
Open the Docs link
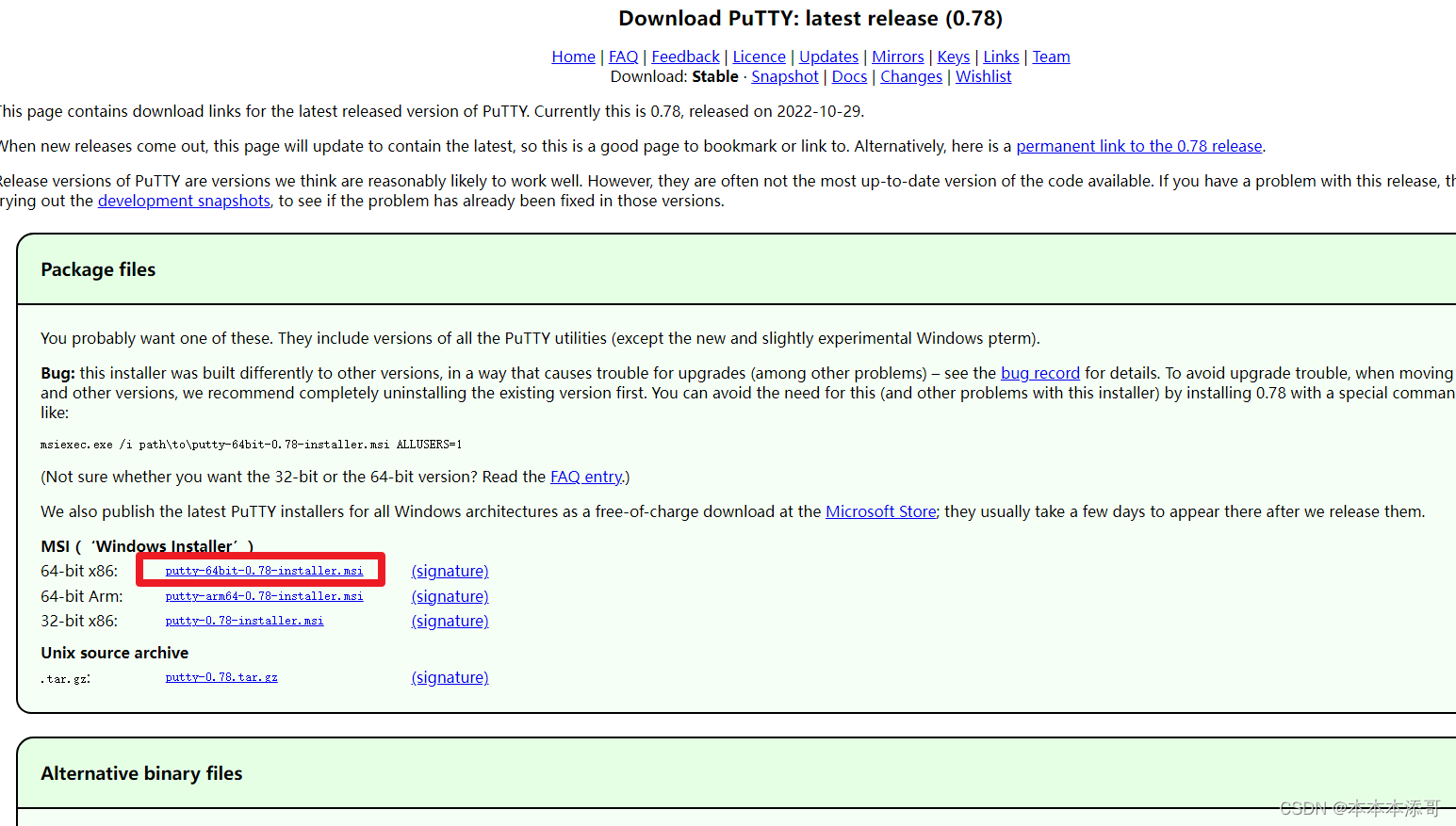(x=849, y=76)
